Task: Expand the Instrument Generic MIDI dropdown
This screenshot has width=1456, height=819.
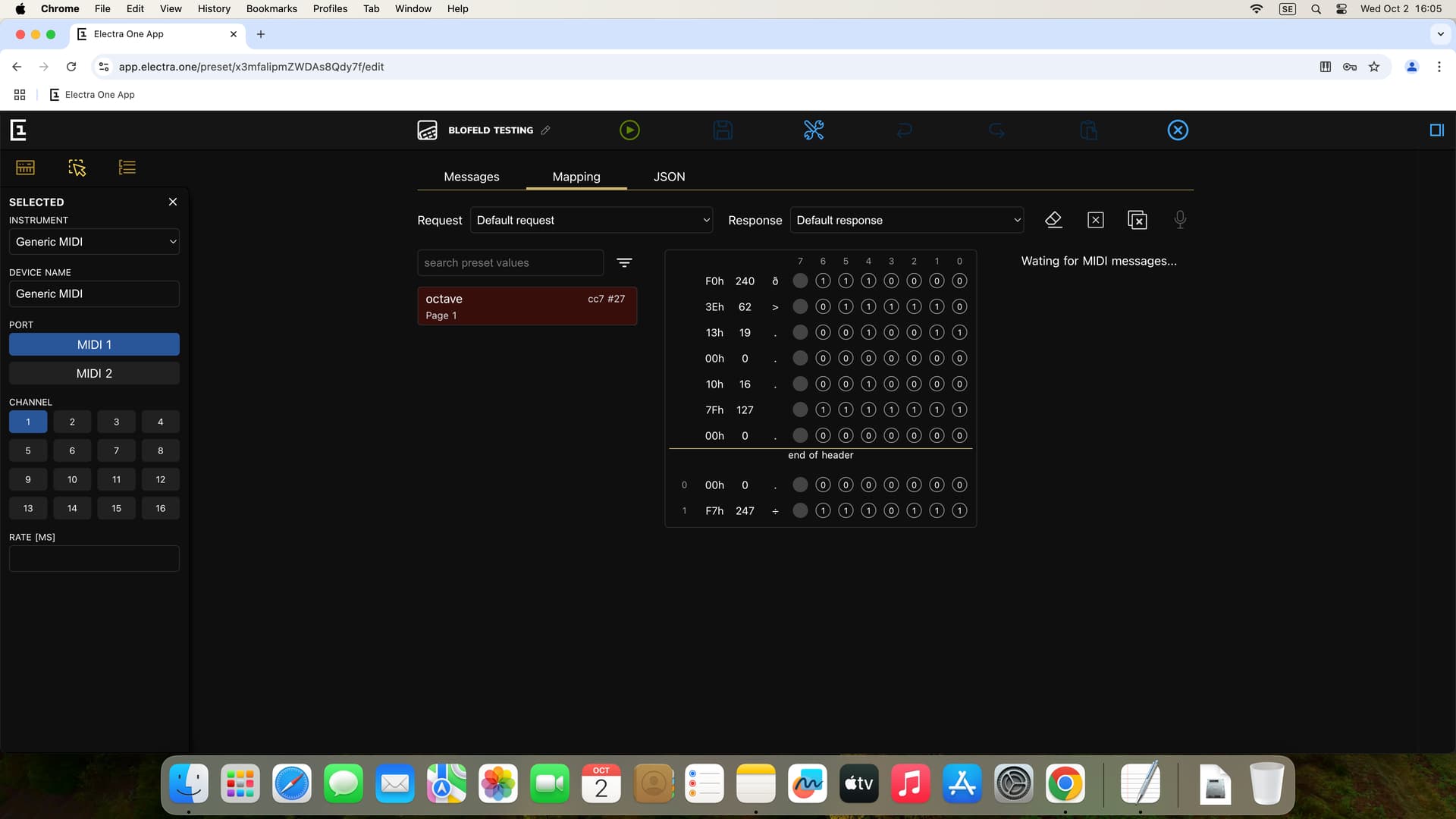Action: tap(94, 242)
